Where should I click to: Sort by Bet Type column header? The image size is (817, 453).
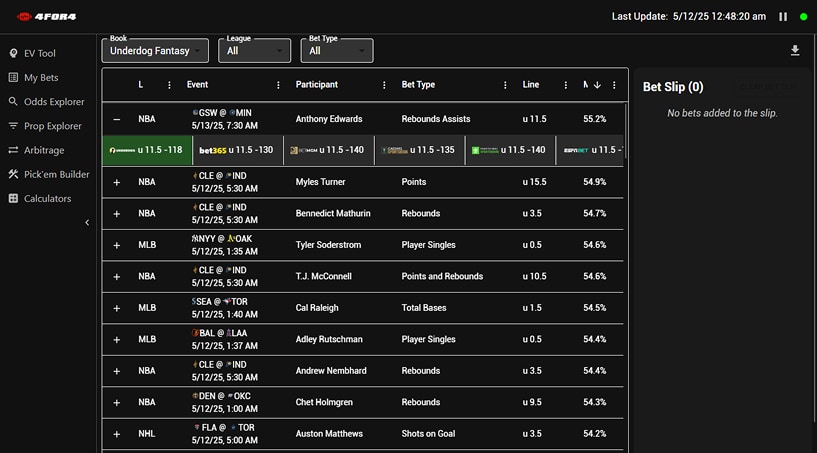coord(418,84)
